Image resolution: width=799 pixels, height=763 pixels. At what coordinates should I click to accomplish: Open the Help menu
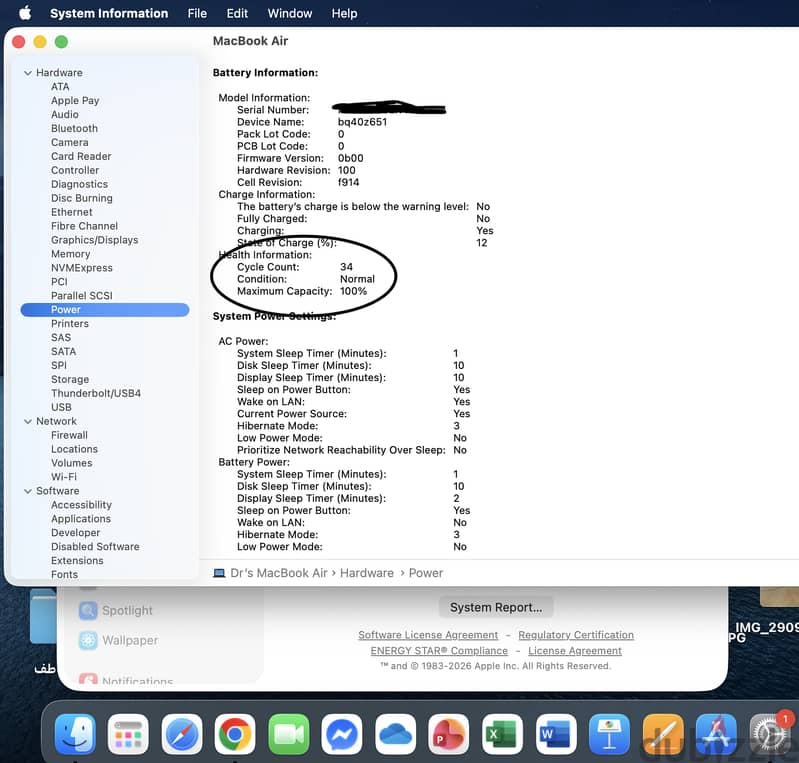click(x=344, y=13)
